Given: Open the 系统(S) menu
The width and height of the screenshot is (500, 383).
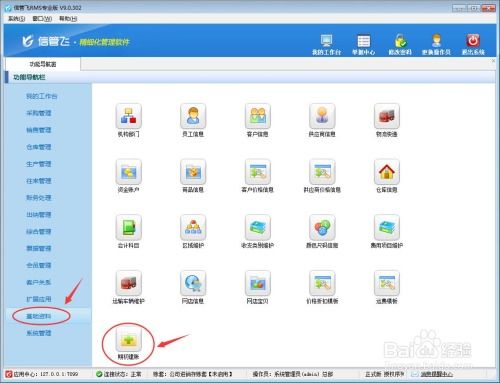Looking at the screenshot, I should (x=16, y=19).
